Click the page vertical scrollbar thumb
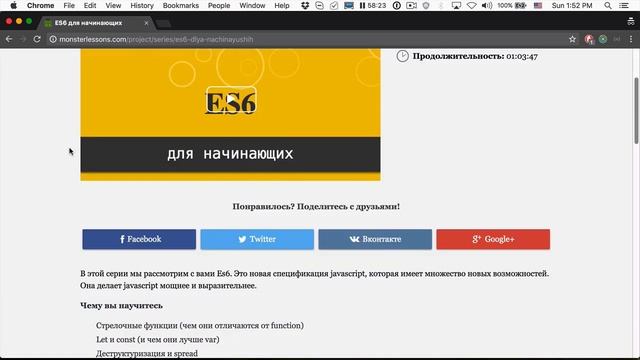The height and width of the screenshot is (360, 640). point(636,110)
